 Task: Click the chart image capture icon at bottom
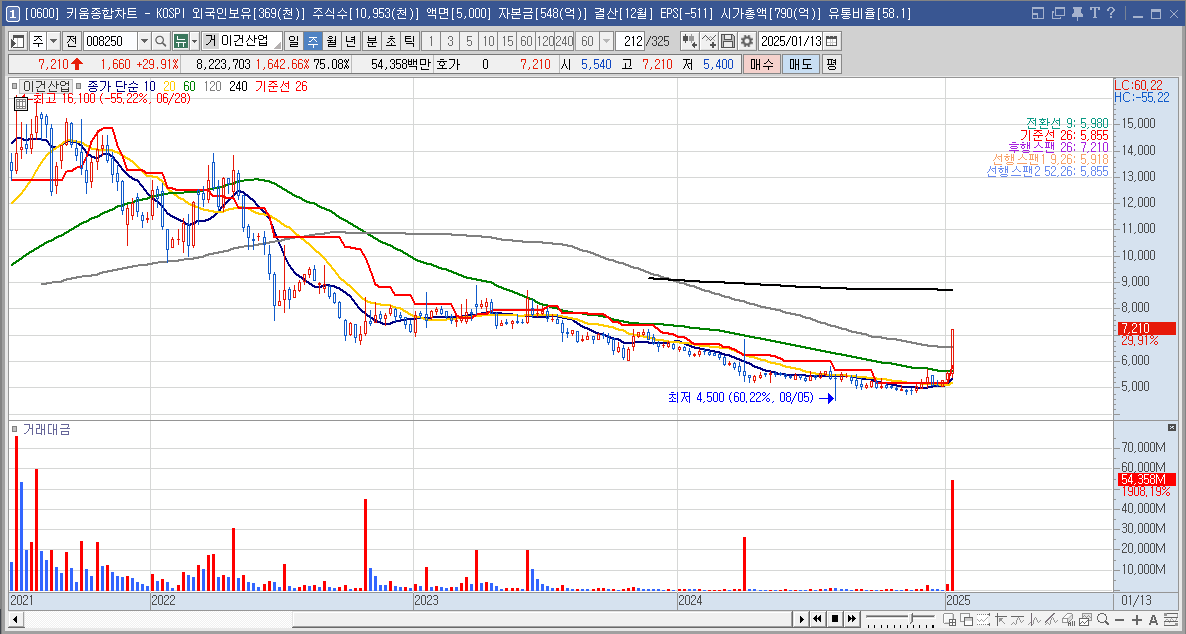1085,619
